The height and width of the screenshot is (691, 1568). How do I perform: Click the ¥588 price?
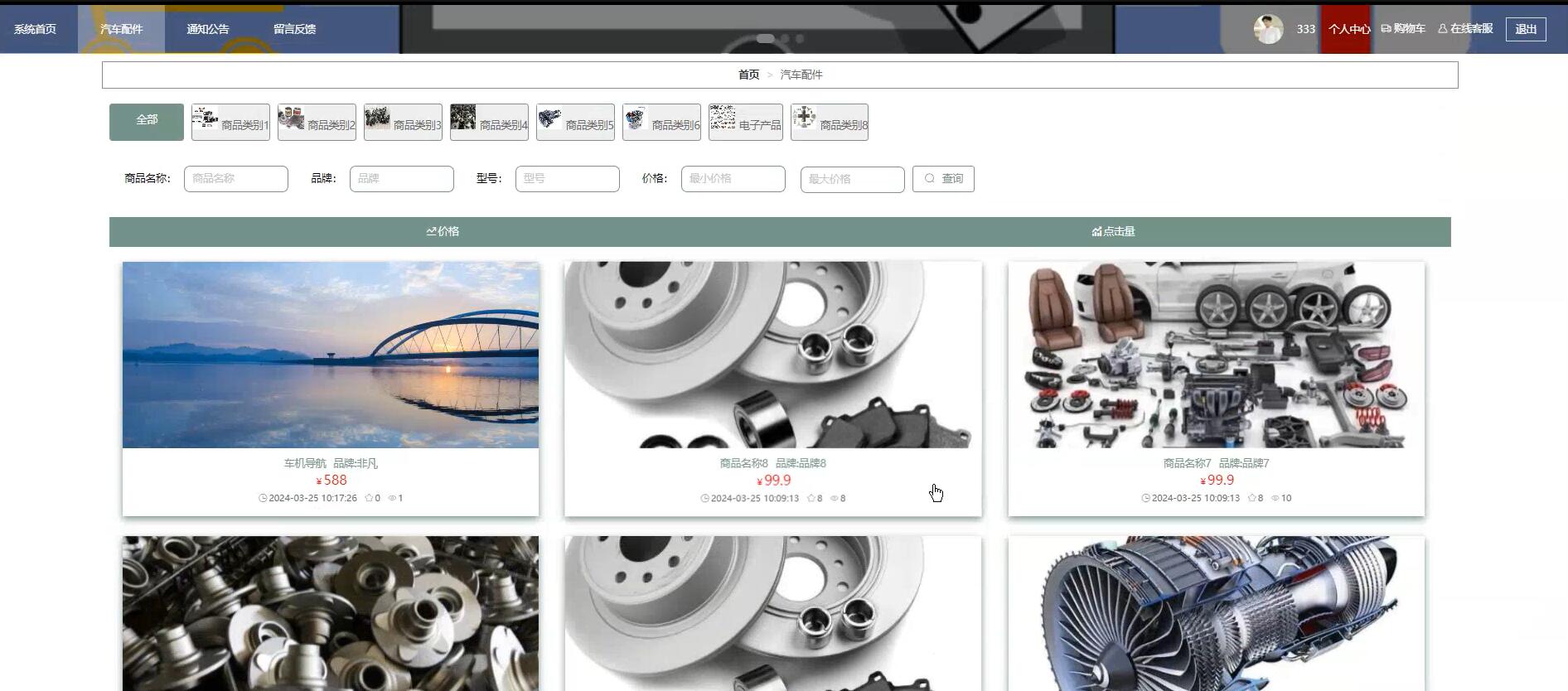tap(331, 481)
